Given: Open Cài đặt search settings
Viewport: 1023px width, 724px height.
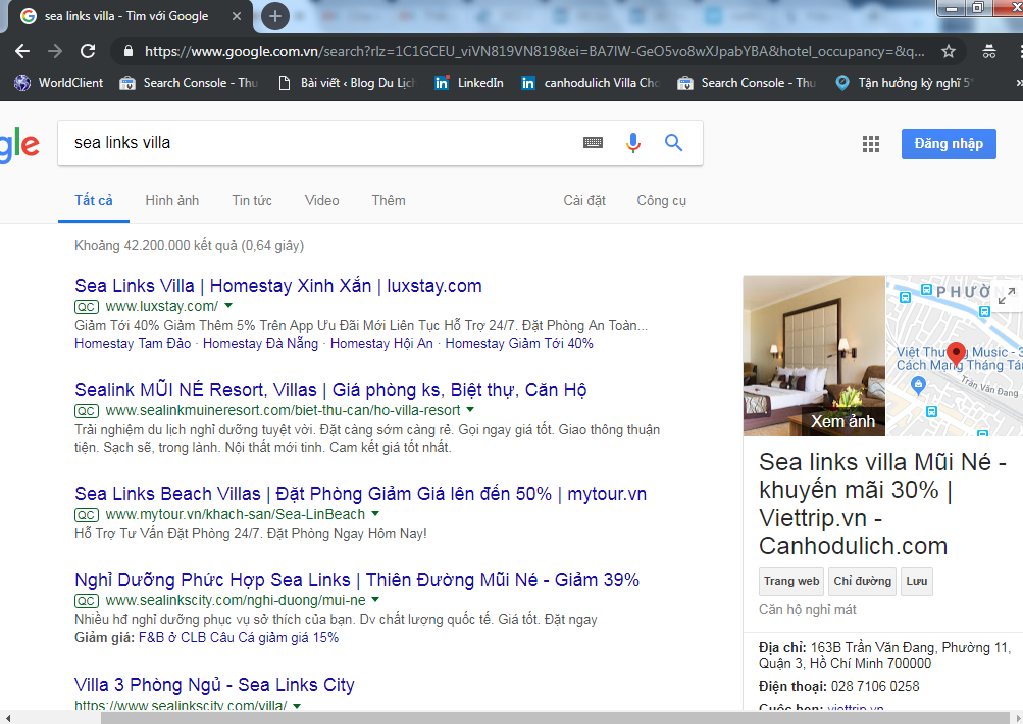Looking at the screenshot, I should coord(585,200).
